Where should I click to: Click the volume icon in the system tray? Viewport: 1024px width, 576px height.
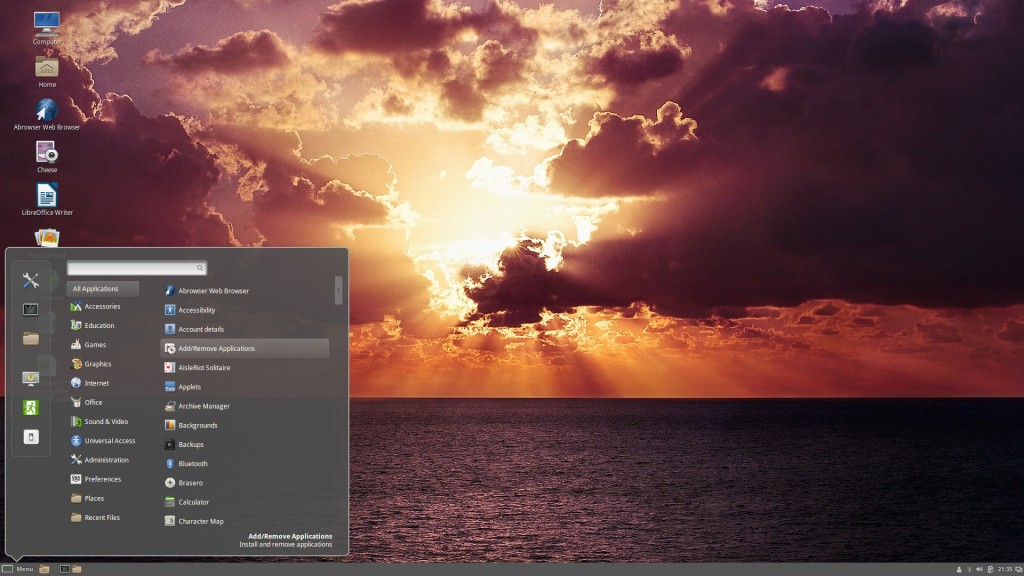[x=979, y=569]
